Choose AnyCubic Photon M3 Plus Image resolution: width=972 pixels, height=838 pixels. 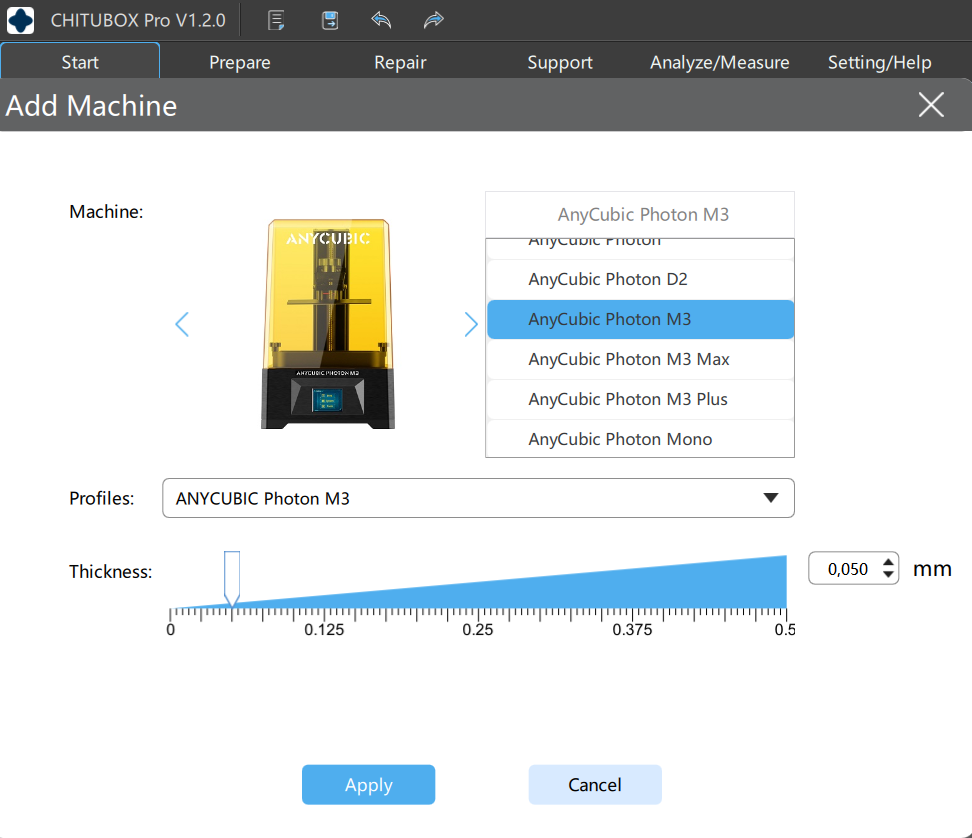pyautogui.click(x=640, y=399)
